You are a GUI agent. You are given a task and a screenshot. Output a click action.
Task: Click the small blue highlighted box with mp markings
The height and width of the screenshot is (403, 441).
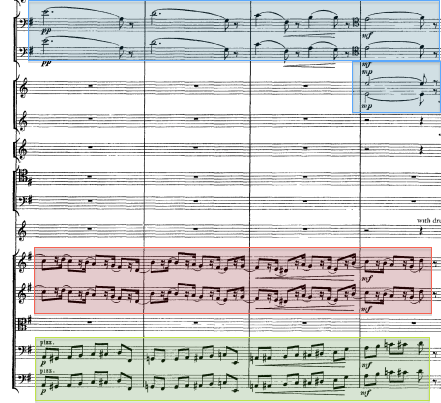click(x=396, y=87)
